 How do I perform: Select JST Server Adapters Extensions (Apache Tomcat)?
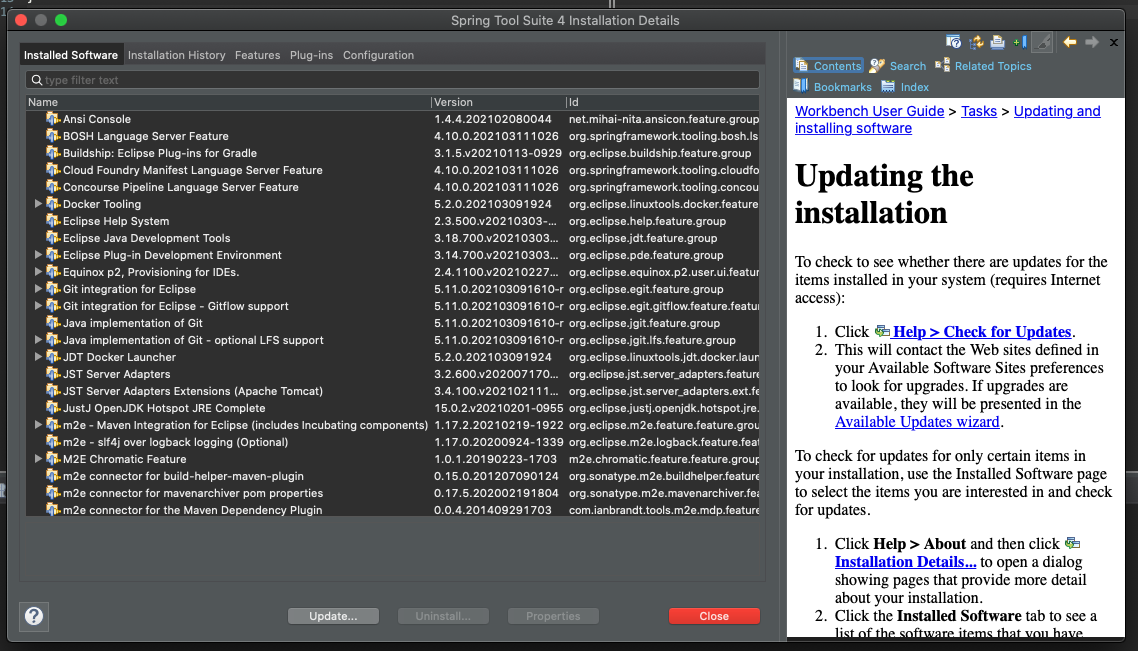pos(393,391)
